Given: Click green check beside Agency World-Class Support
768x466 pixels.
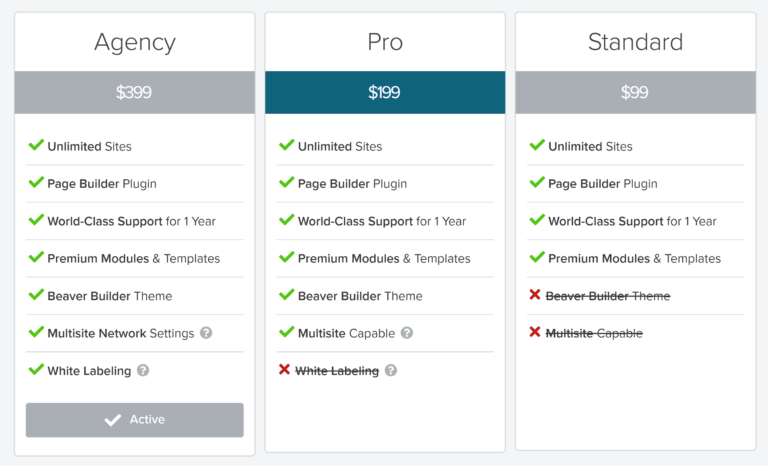Looking at the screenshot, I should (x=36, y=220).
